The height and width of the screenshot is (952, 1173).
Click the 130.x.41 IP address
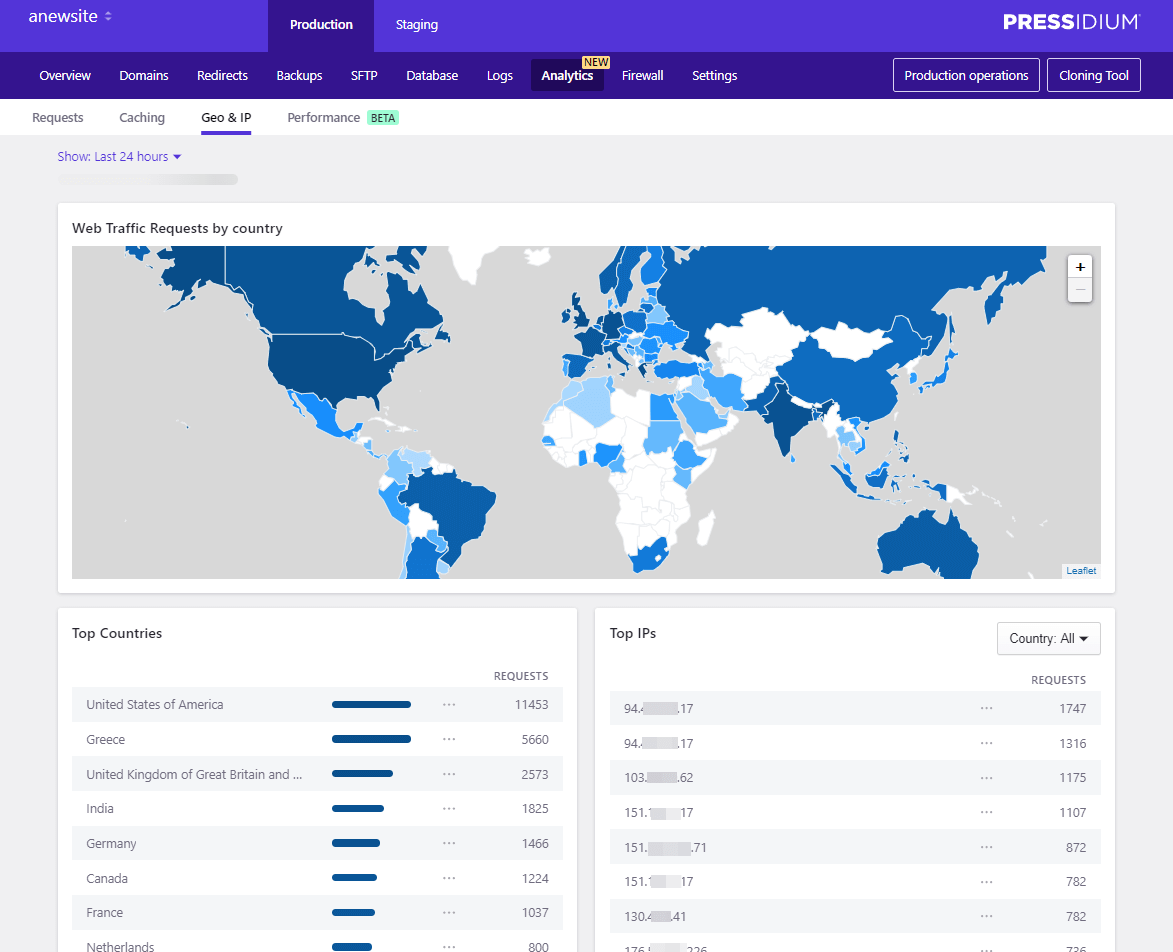pos(655,916)
